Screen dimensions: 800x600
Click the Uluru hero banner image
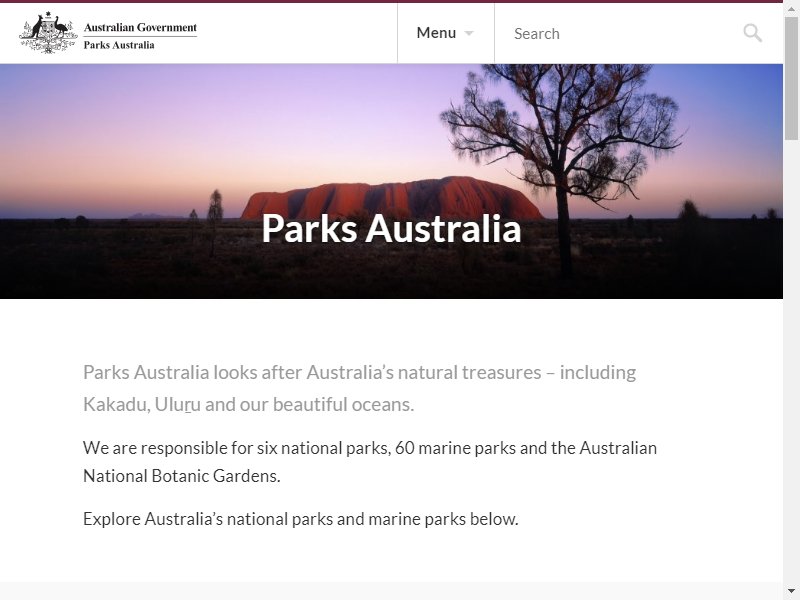[391, 181]
